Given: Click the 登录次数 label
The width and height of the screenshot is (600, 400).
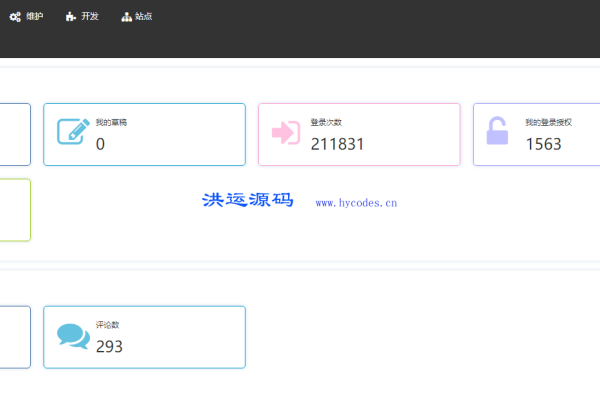Looking at the screenshot, I should [x=326, y=122].
